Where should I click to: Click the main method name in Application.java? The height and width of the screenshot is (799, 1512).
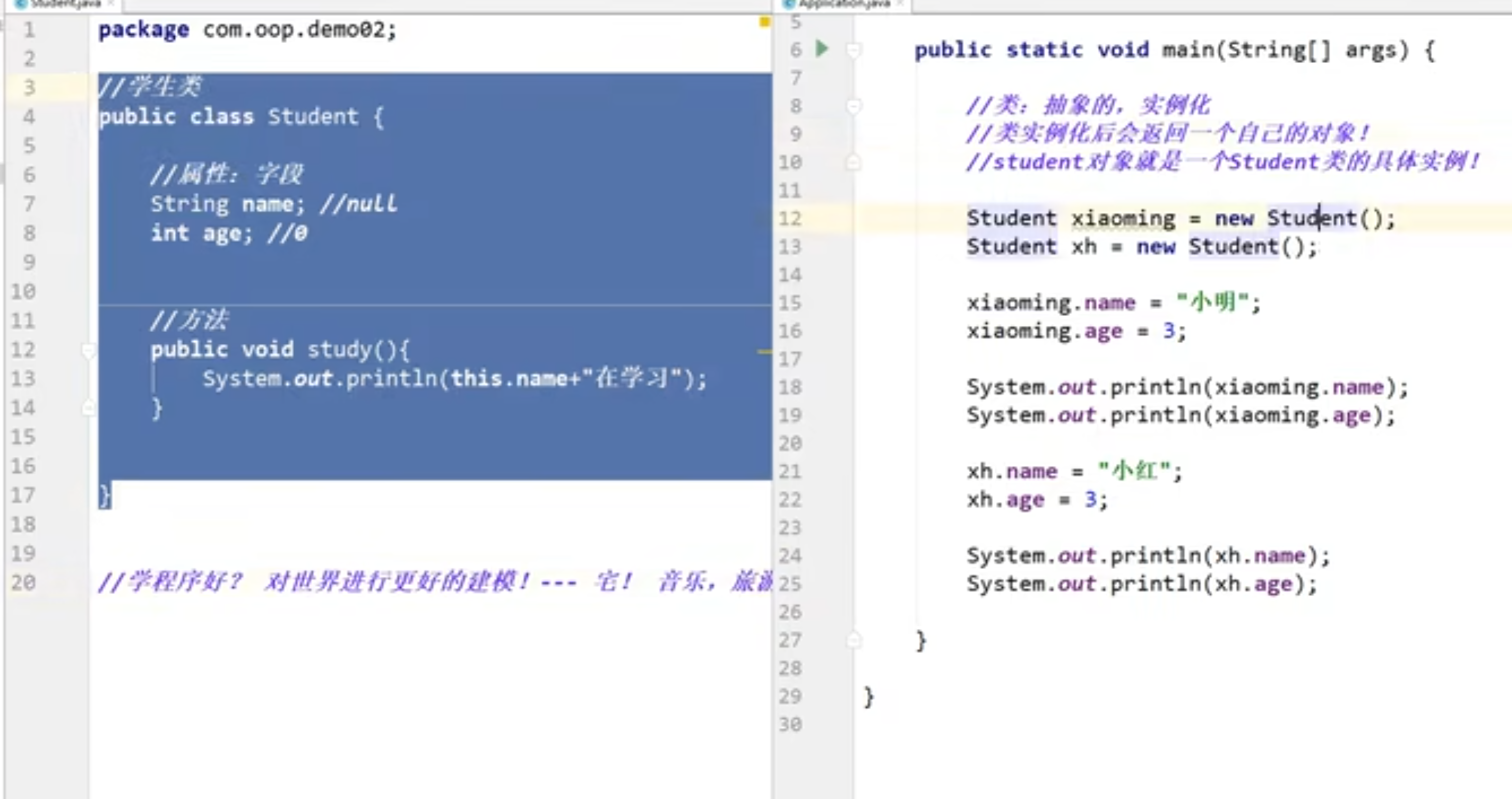click(1188, 51)
